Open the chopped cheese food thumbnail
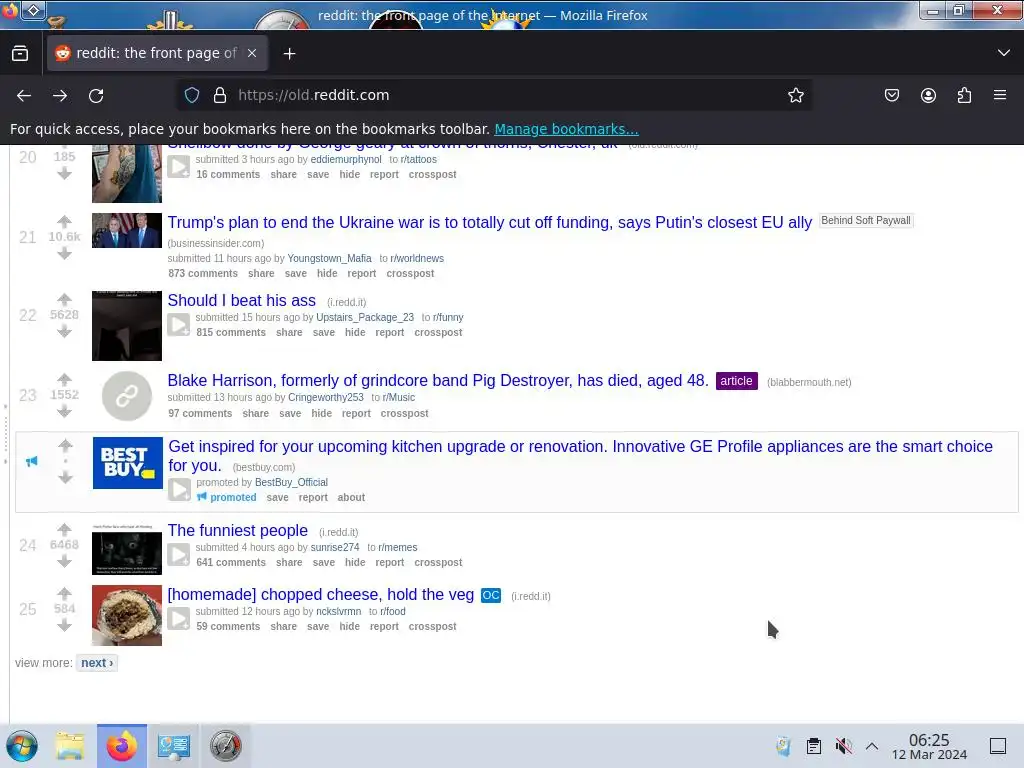Image resolution: width=1024 pixels, height=768 pixels. 127,615
